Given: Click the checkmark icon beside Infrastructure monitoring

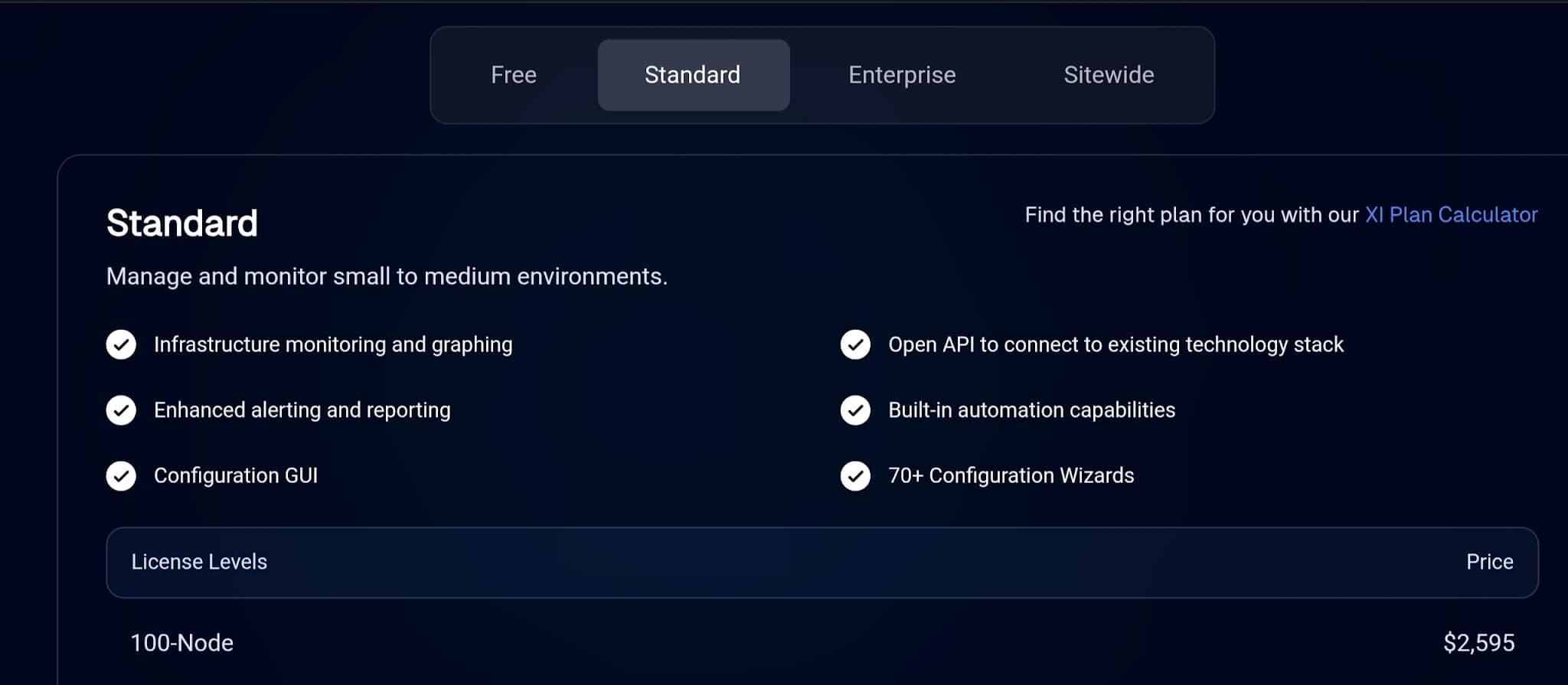Looking at the screenshot, I should [x=121, y=344].
